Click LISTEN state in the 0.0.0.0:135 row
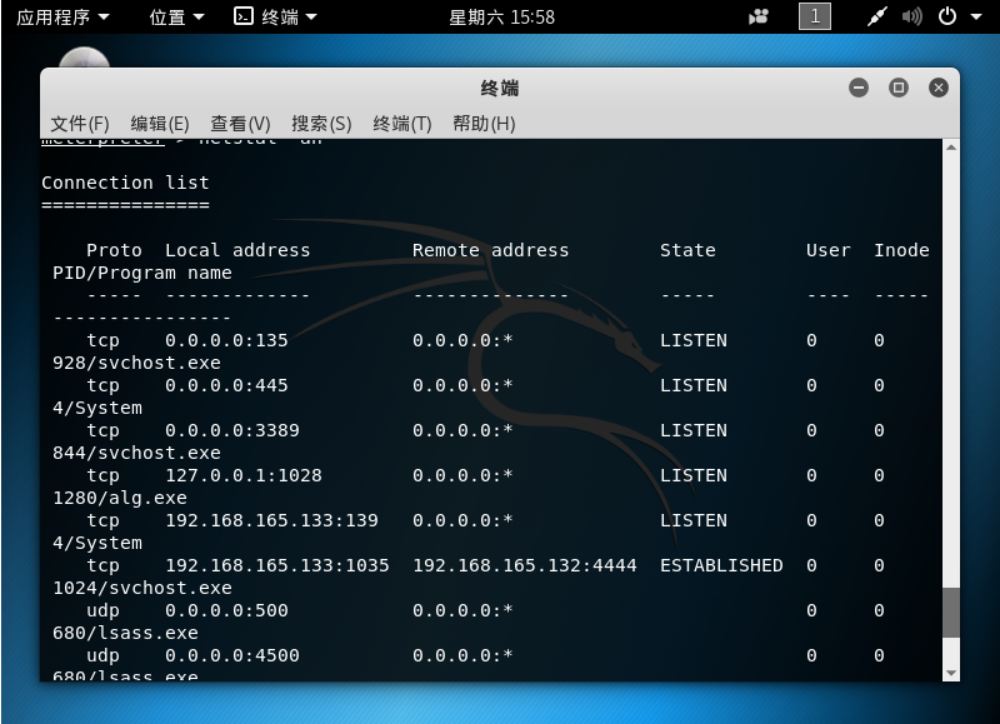Image resolution: width=1000 pixels, height=724 pixels. click(x=693, y=340)
